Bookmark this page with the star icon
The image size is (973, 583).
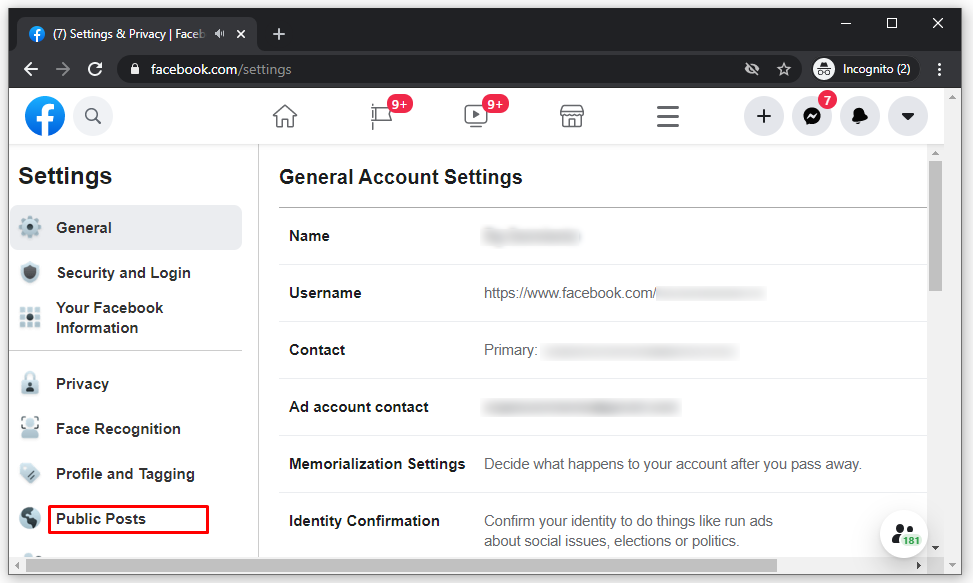tap(784, 69)
